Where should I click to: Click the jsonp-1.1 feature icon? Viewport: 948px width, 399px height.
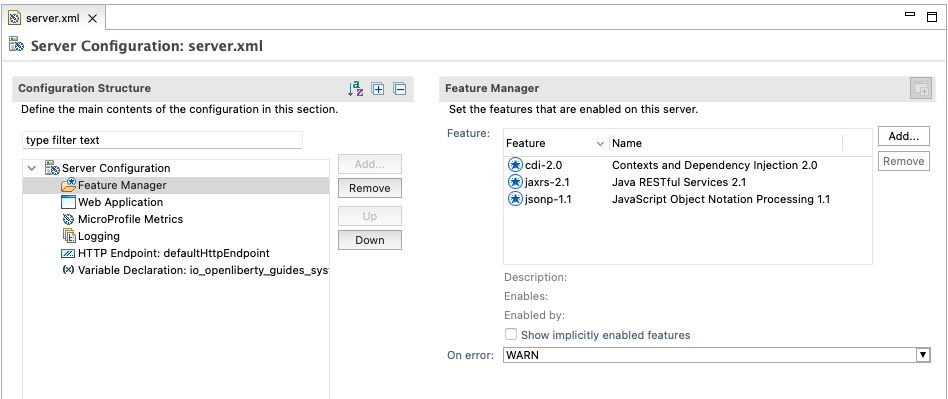click(x=515, y=199)
